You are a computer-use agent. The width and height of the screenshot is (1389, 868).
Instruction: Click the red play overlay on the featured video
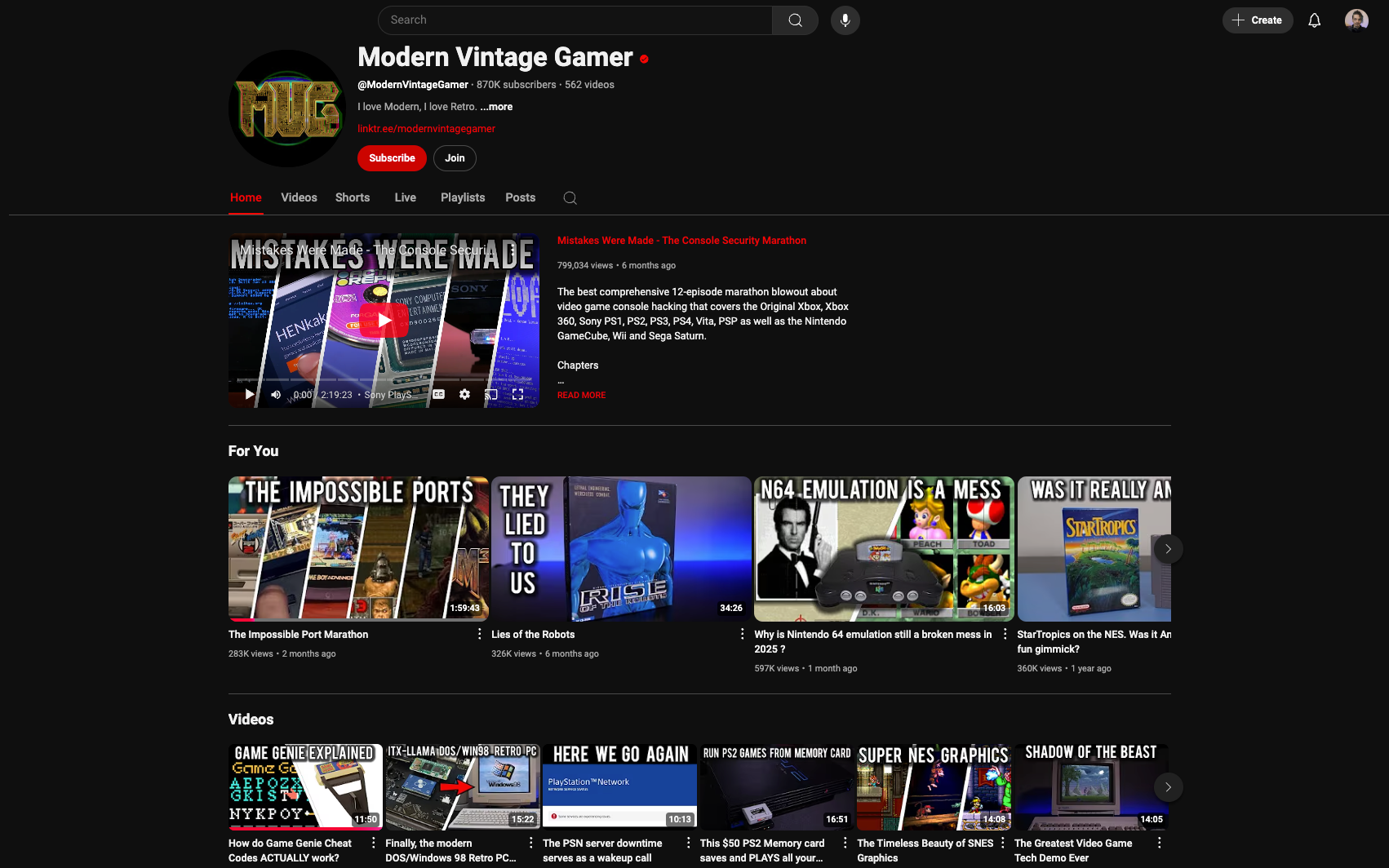(x=384, y=321)
